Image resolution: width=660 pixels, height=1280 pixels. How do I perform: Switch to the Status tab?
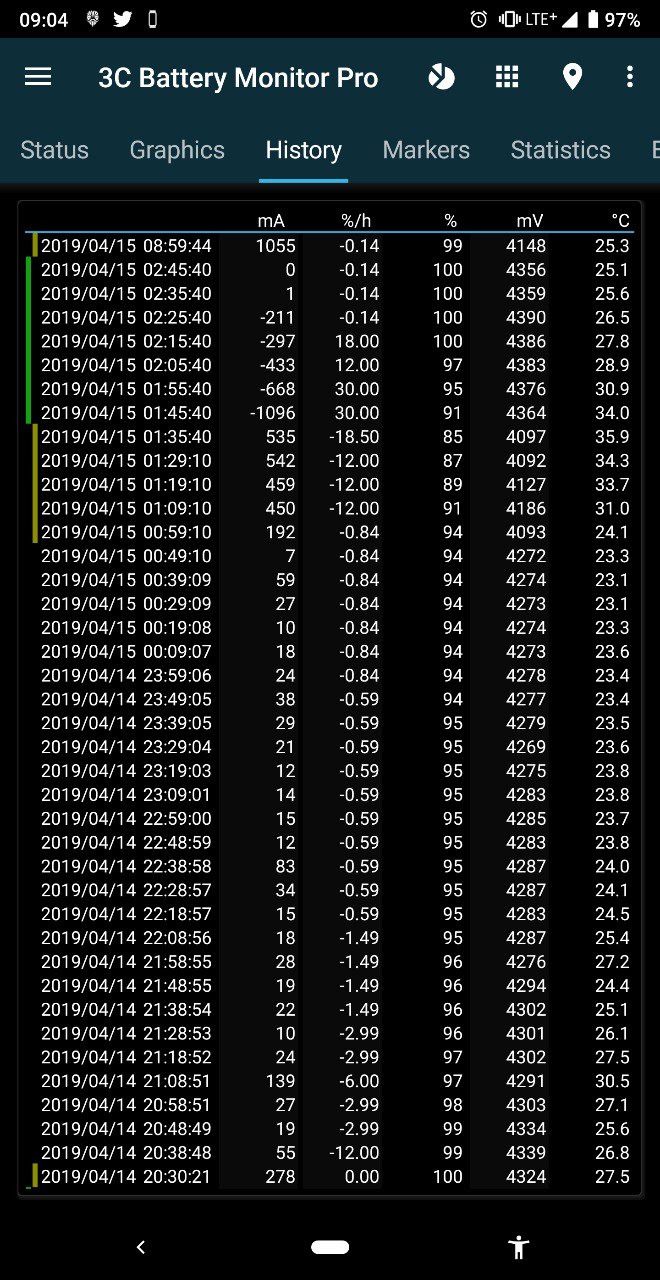tap(54, 150)
